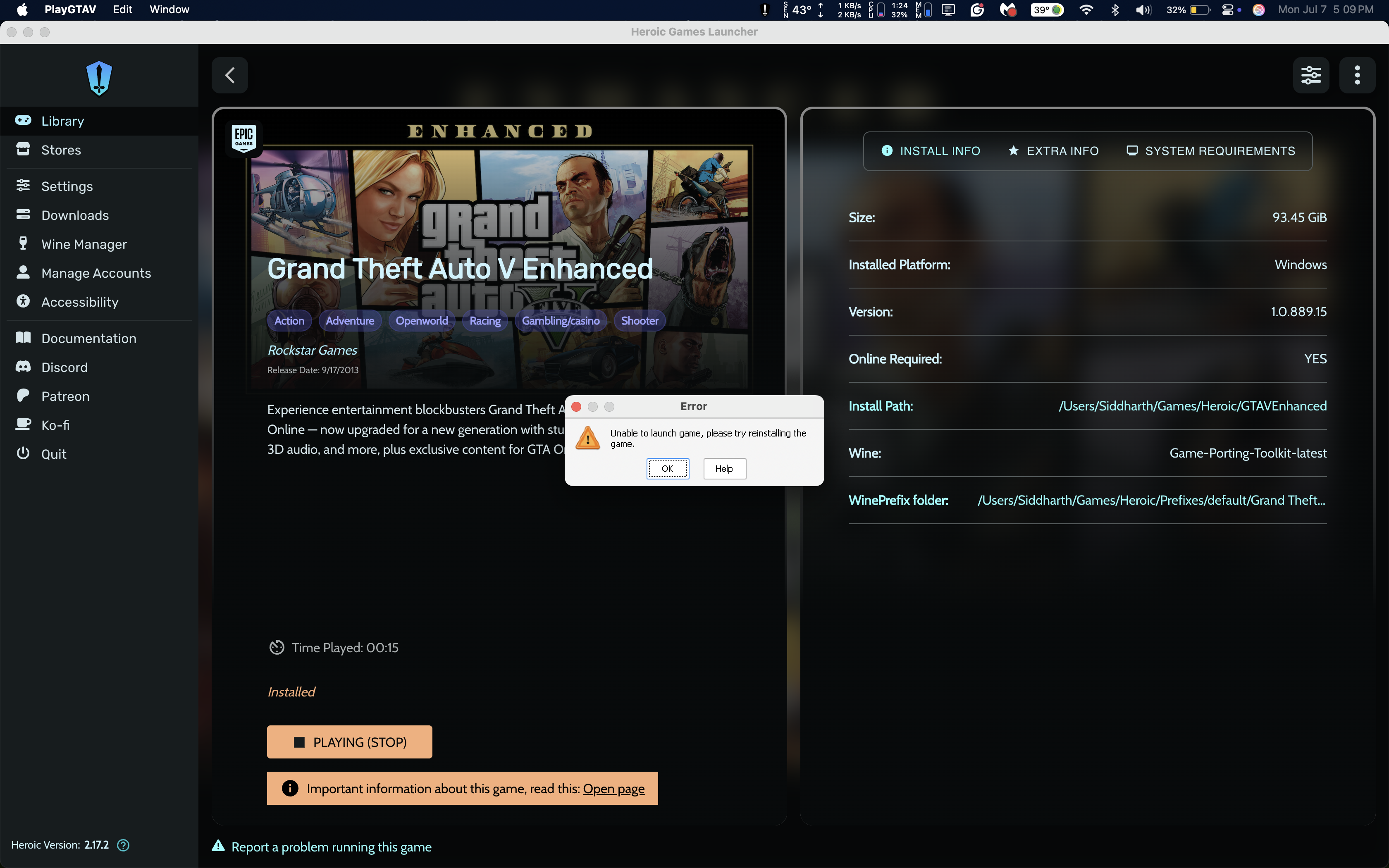Open the Install Path folder link
Viewport: 1389px width, 868px height.
[1192, 406]
